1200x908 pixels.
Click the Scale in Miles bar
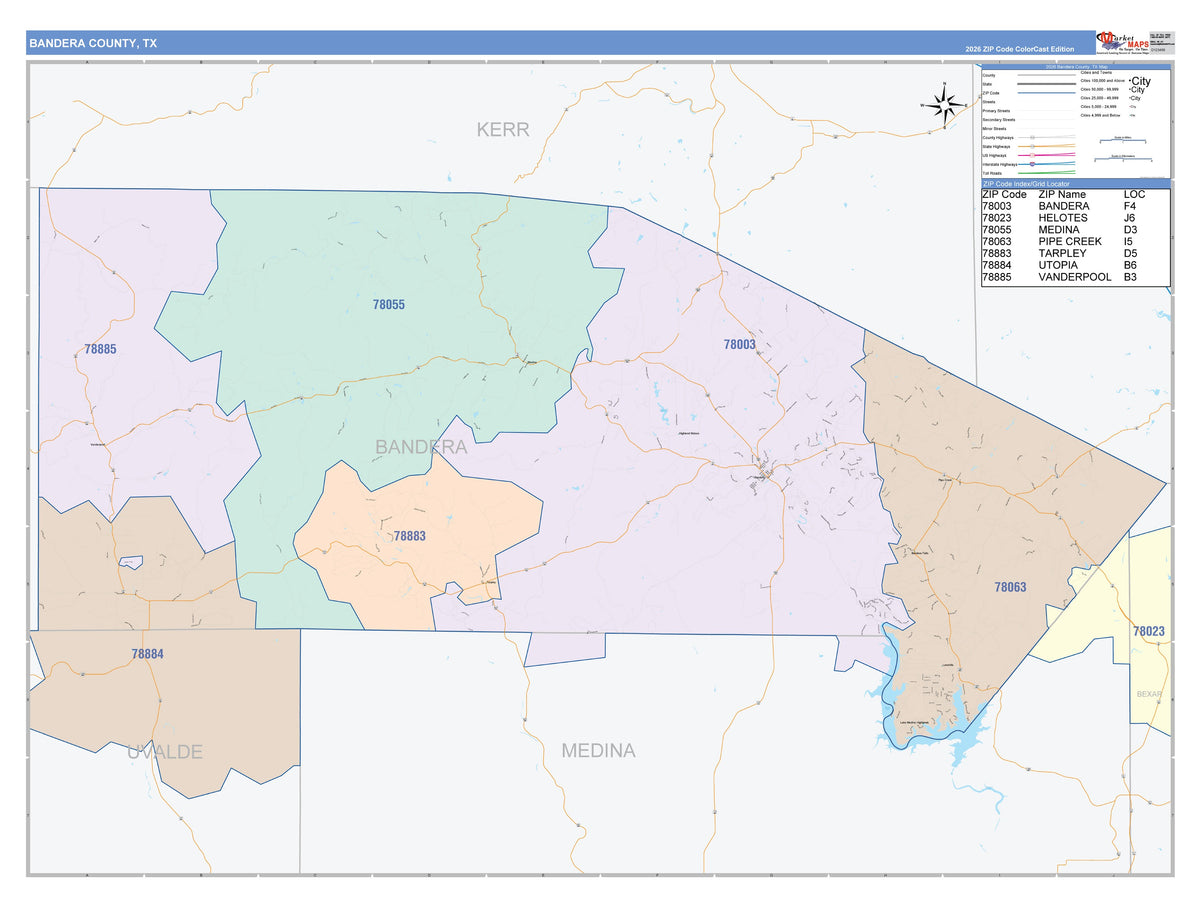[x=1123, y=140]
